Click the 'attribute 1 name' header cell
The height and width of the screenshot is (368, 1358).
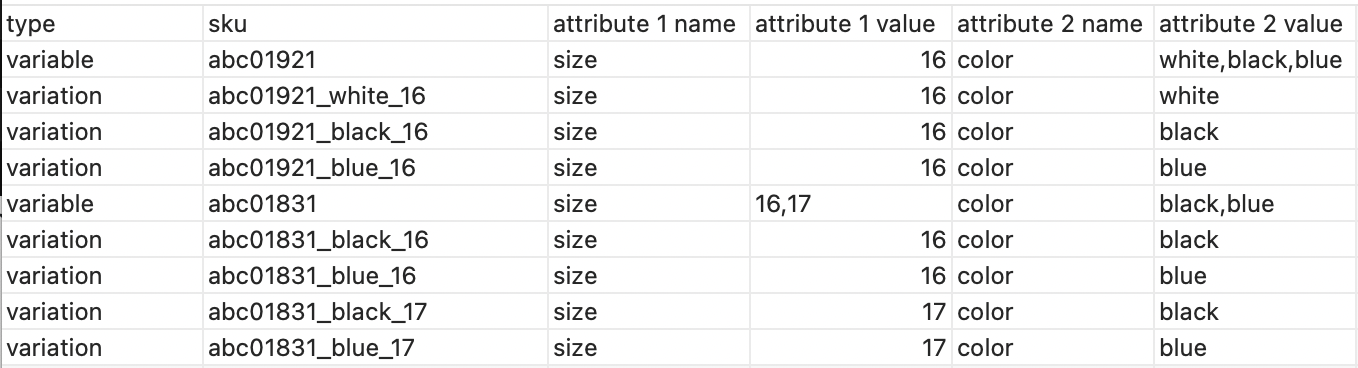point(649,24)
